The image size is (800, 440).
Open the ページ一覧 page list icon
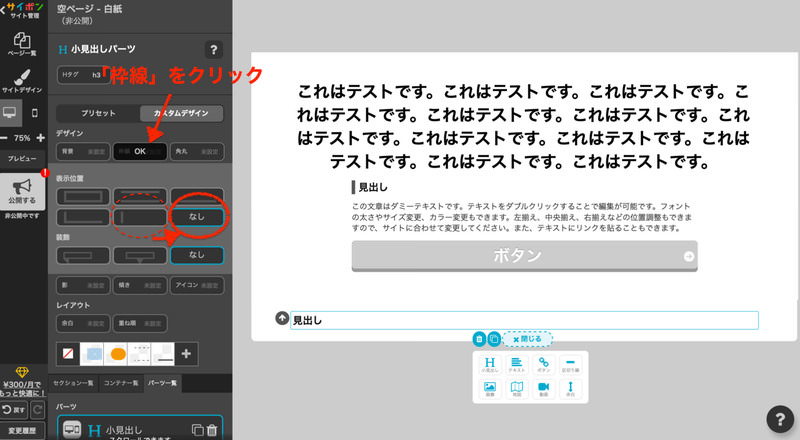click(x=22, y=44)
